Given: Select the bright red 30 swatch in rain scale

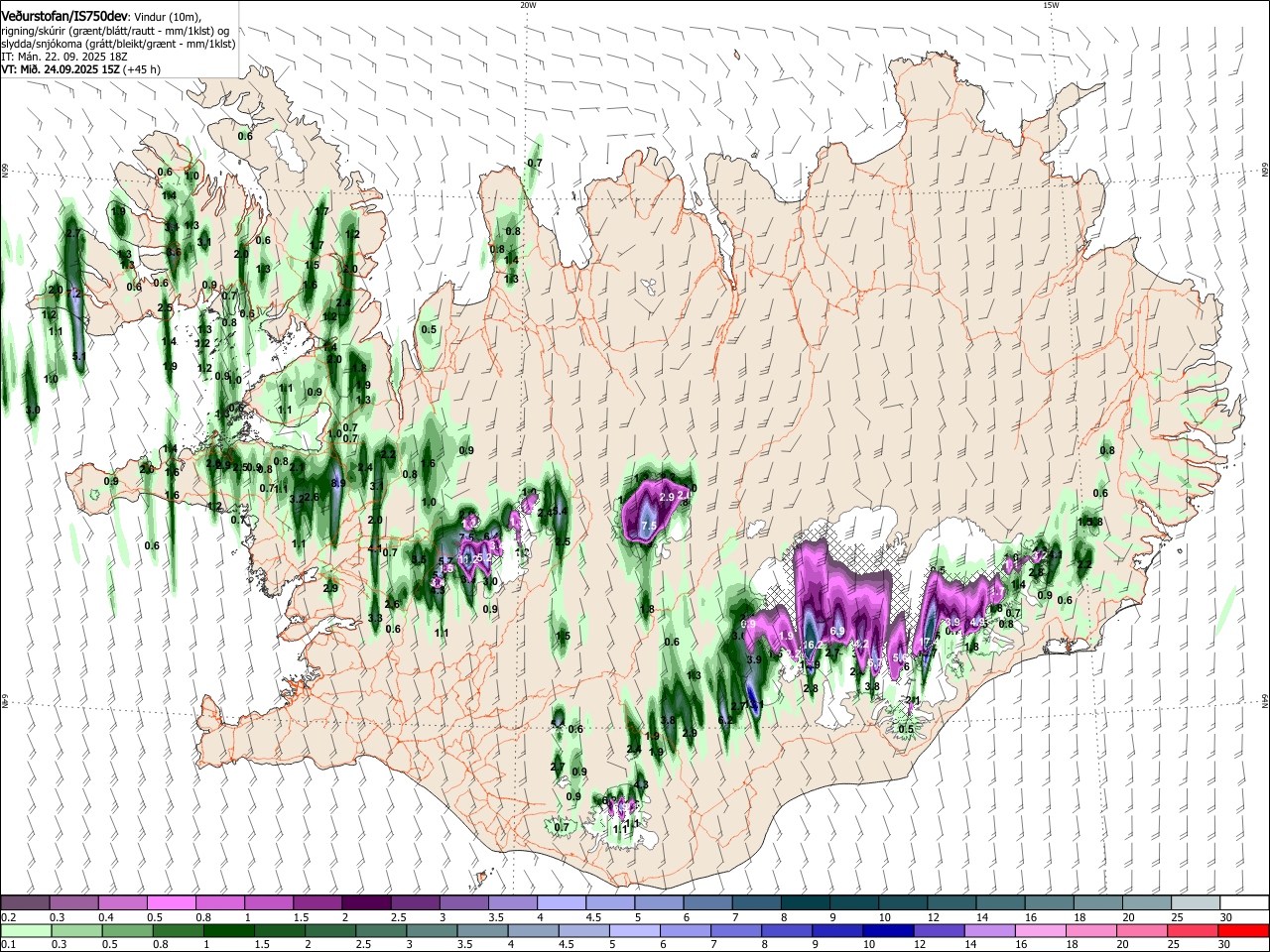Looking at the screenshot, I should pos(1242,930).
